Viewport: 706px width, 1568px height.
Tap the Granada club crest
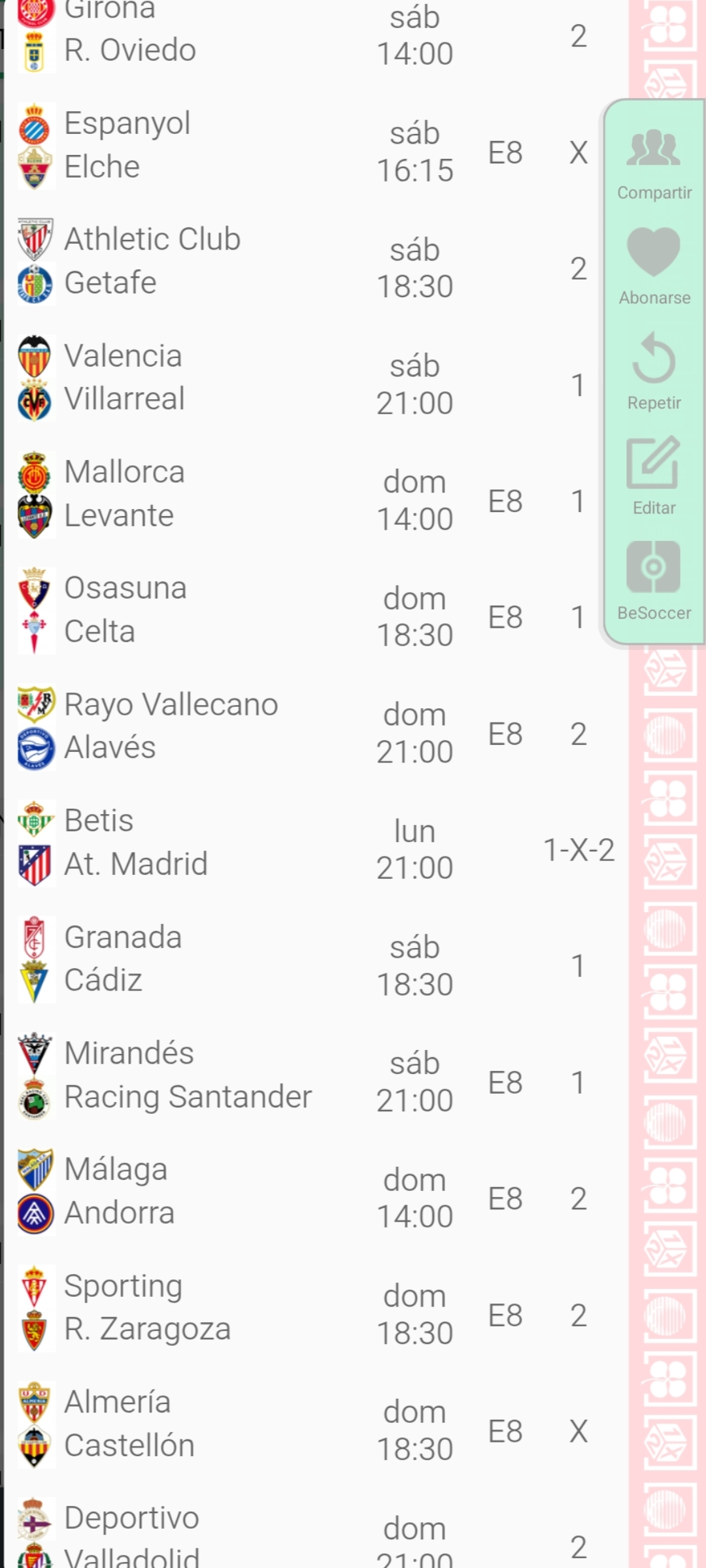[x=35, y=938]
